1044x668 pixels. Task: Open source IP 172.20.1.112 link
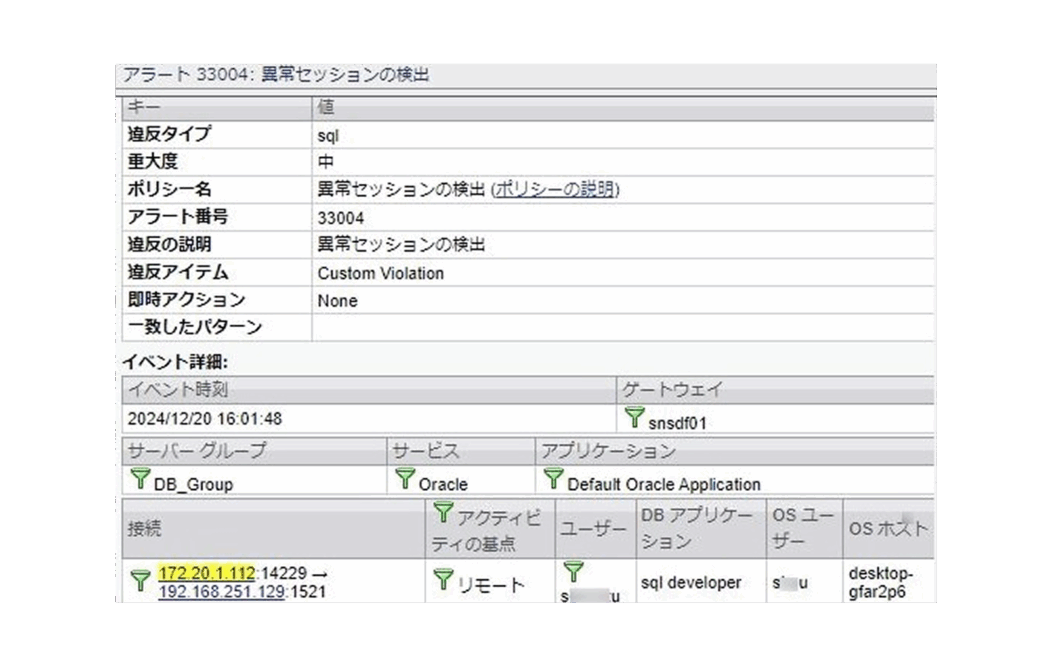point(207,573)
